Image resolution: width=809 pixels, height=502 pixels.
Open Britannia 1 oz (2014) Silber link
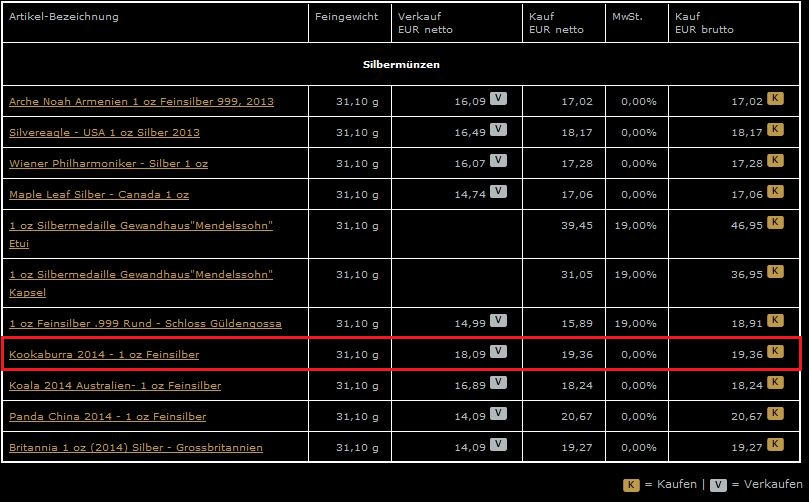coord(126,448)
